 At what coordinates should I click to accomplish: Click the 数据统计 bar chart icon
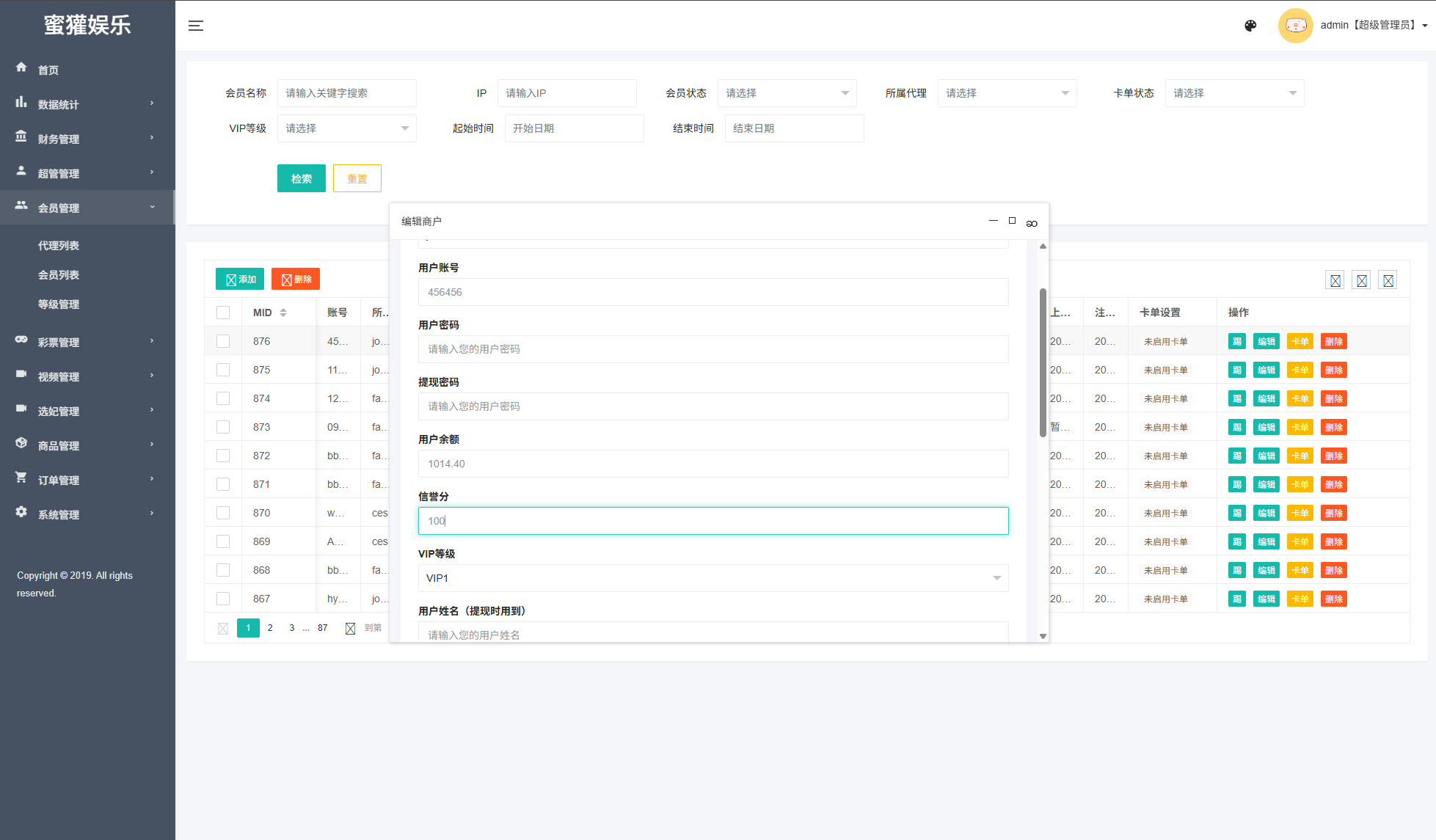21,103
